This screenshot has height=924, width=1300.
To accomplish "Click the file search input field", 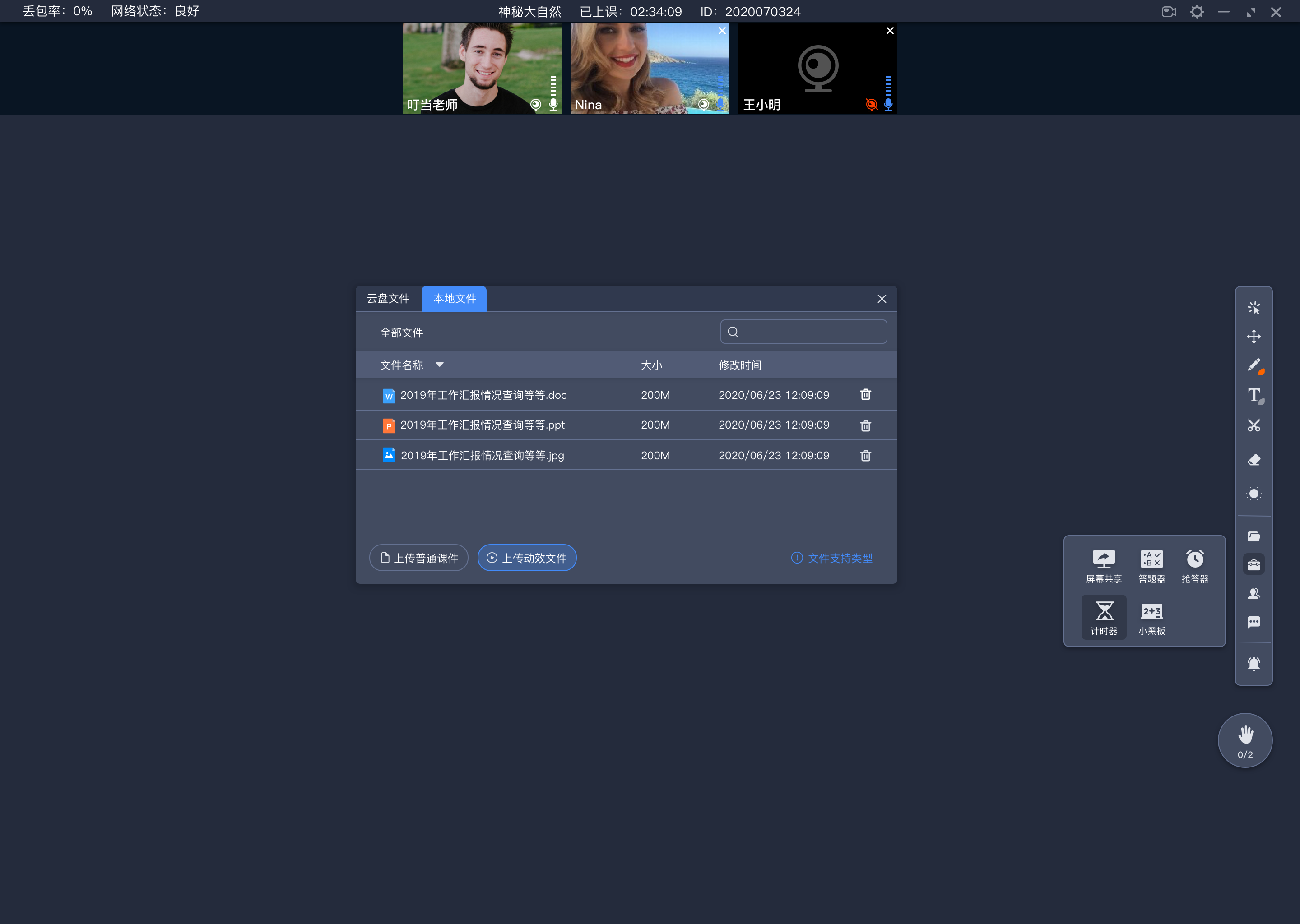I will point(804,332).
